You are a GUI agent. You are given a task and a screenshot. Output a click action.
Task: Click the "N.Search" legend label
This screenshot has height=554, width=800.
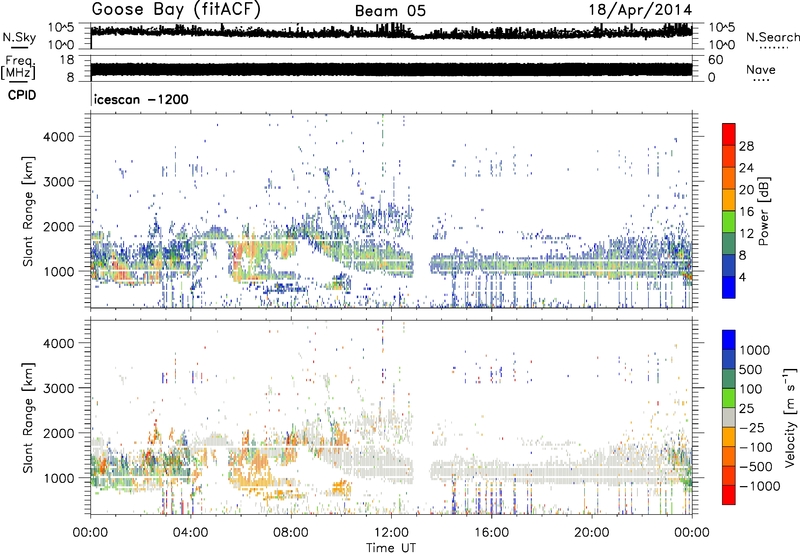772,37
